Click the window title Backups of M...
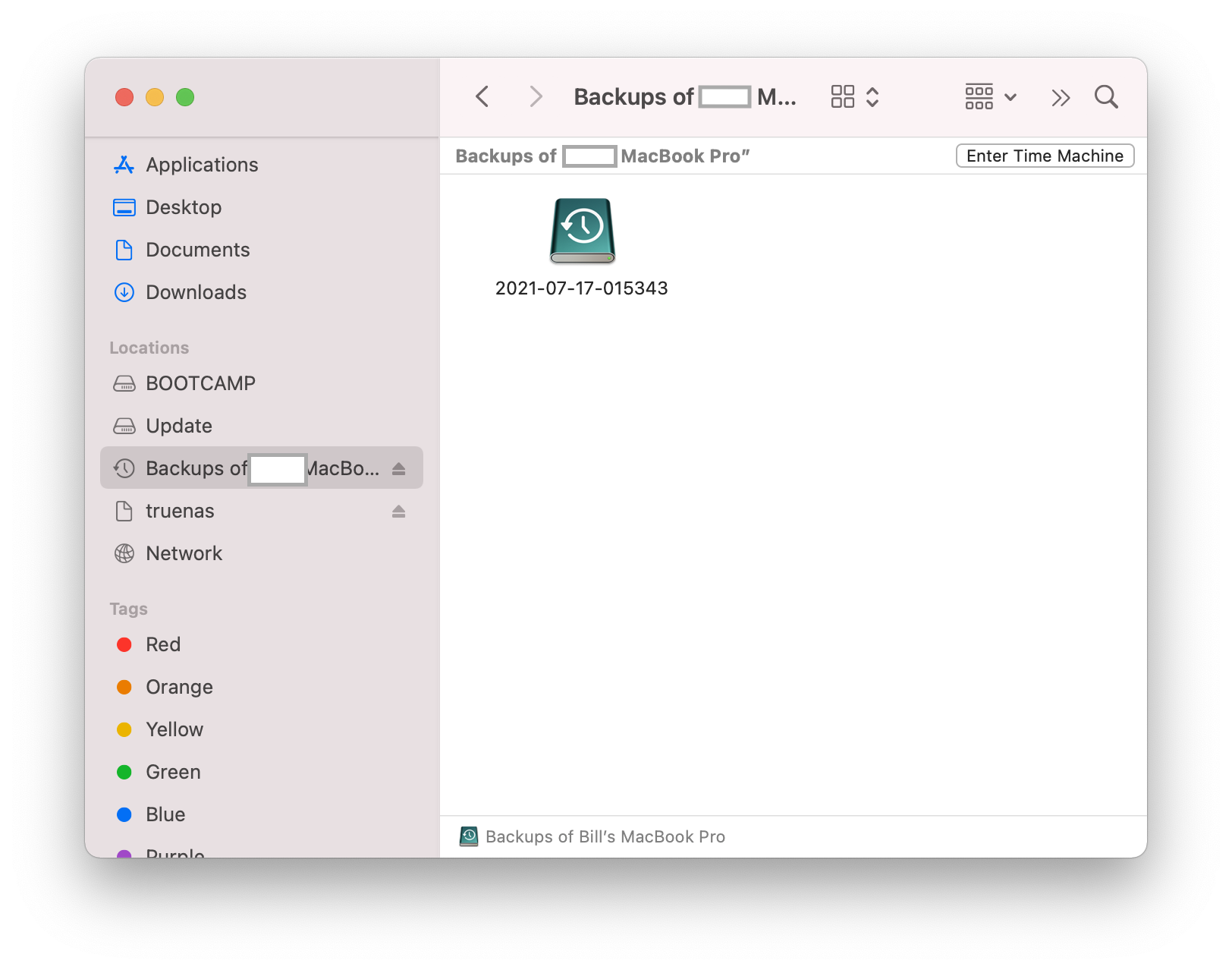The height and width of the screenshot is (970, 1232). 685,97
